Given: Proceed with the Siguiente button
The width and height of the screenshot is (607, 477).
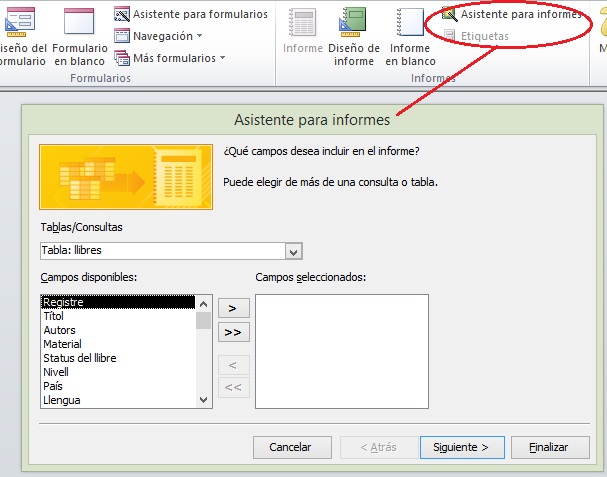Looking at the screenshot, I should pos(462,448).
